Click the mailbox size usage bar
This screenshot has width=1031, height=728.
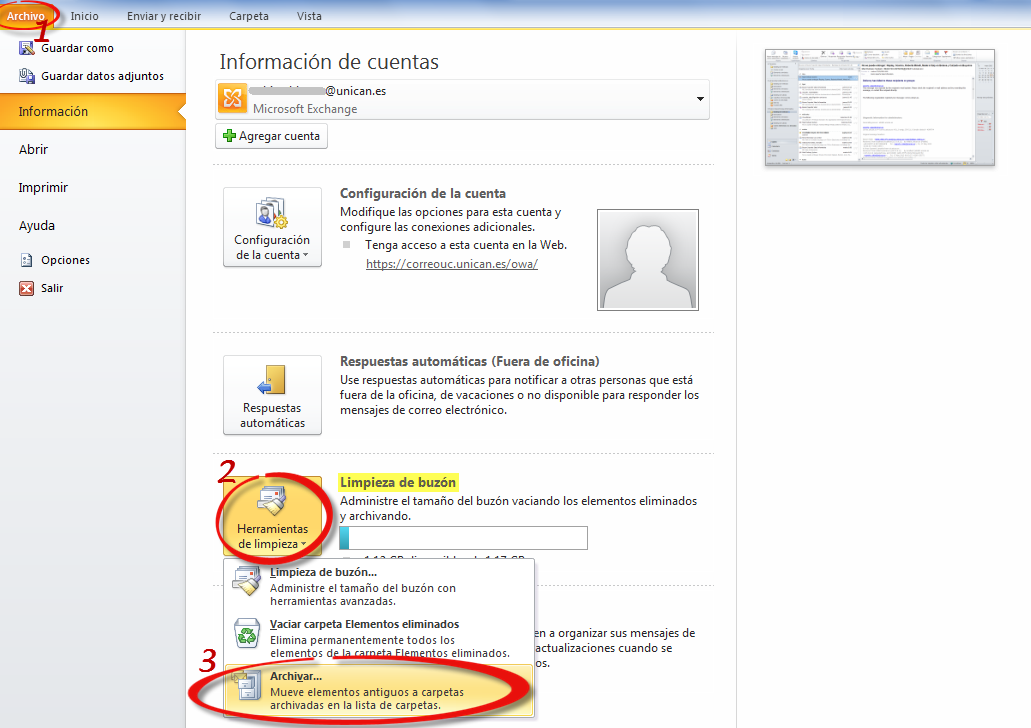pyautogui.click(x=464, y=538)
